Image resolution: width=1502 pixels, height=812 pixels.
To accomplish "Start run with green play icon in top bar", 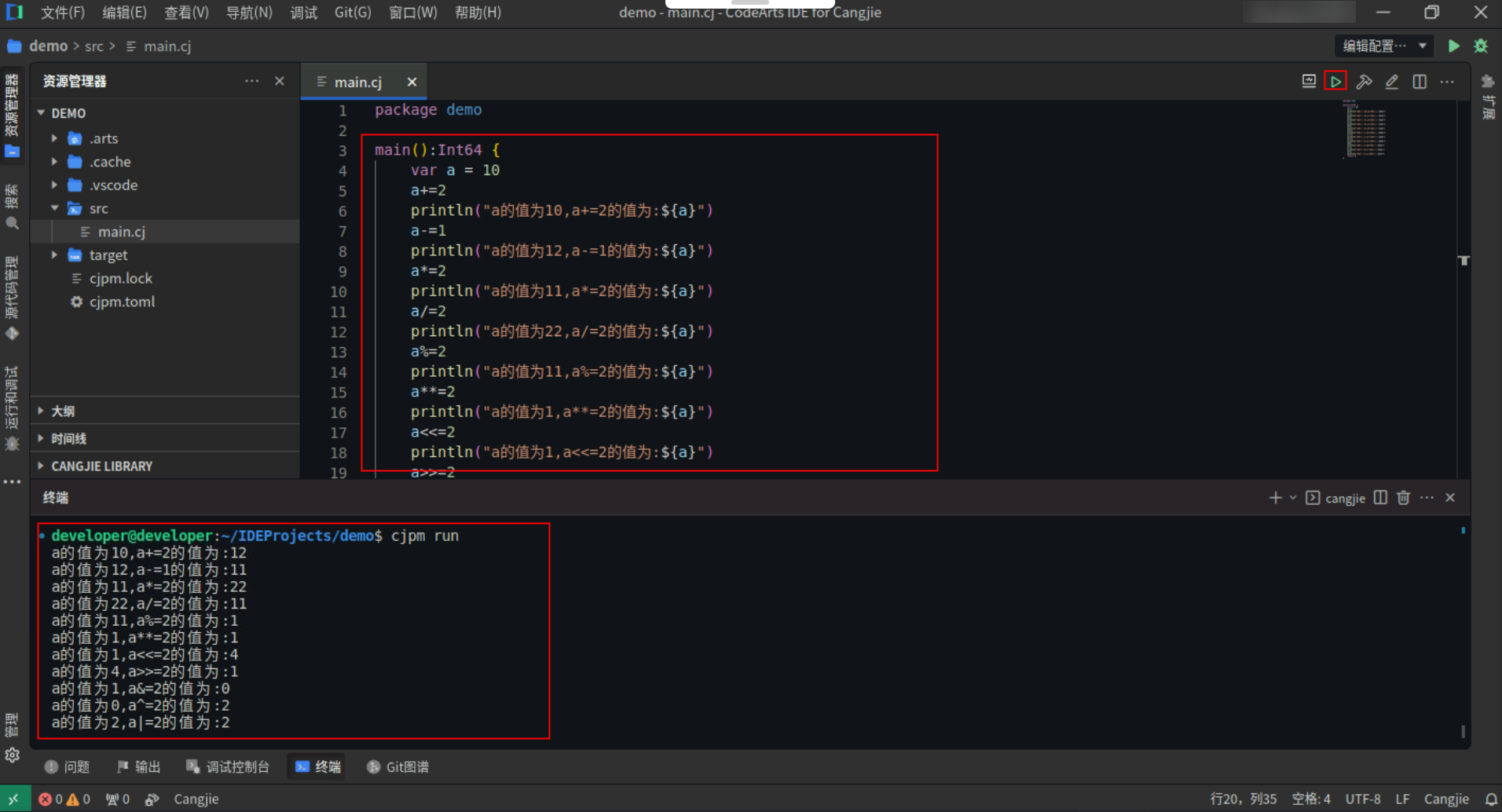I will pos(1454,46).
